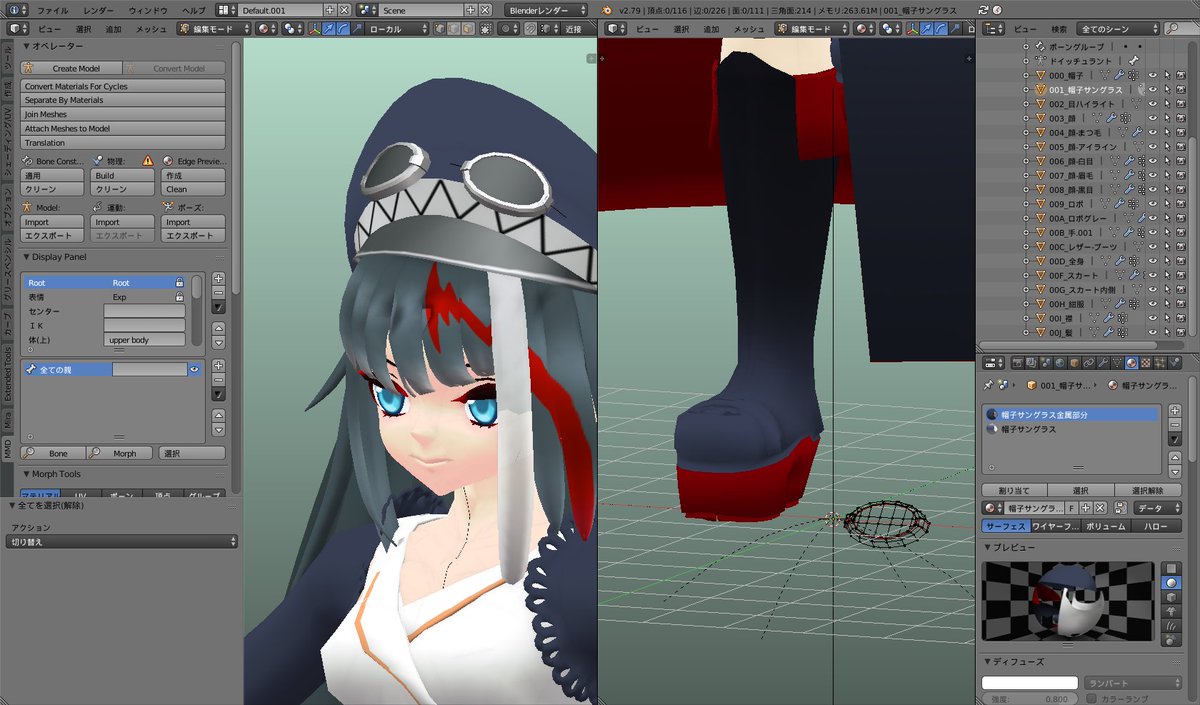
Task: Open Object Data properties (triangle icon)
Action: (1117, 362)
